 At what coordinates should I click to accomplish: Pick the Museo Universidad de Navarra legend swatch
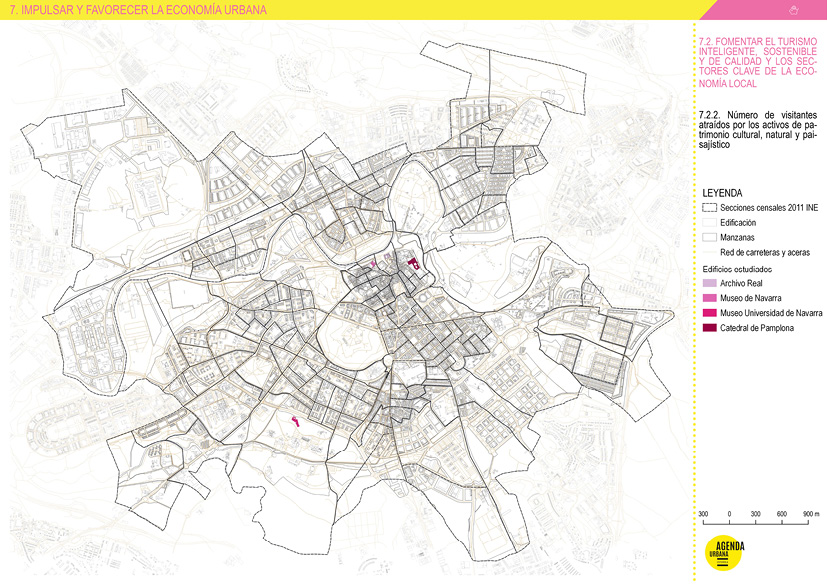(x=709, y=314)
